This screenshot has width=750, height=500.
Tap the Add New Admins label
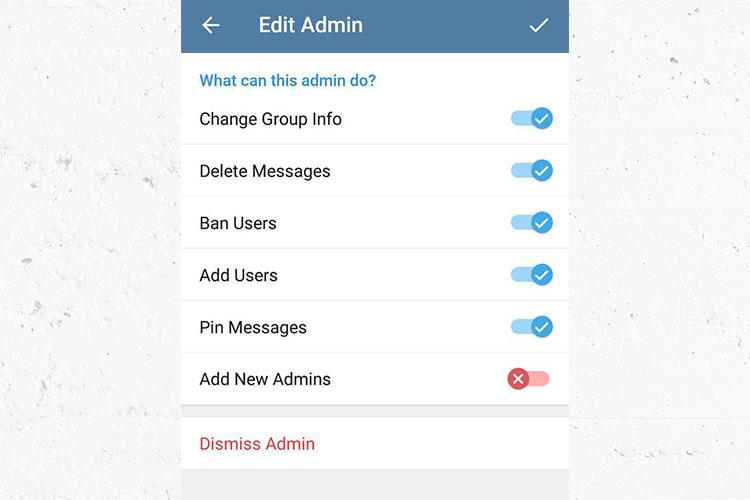(265, 379)
